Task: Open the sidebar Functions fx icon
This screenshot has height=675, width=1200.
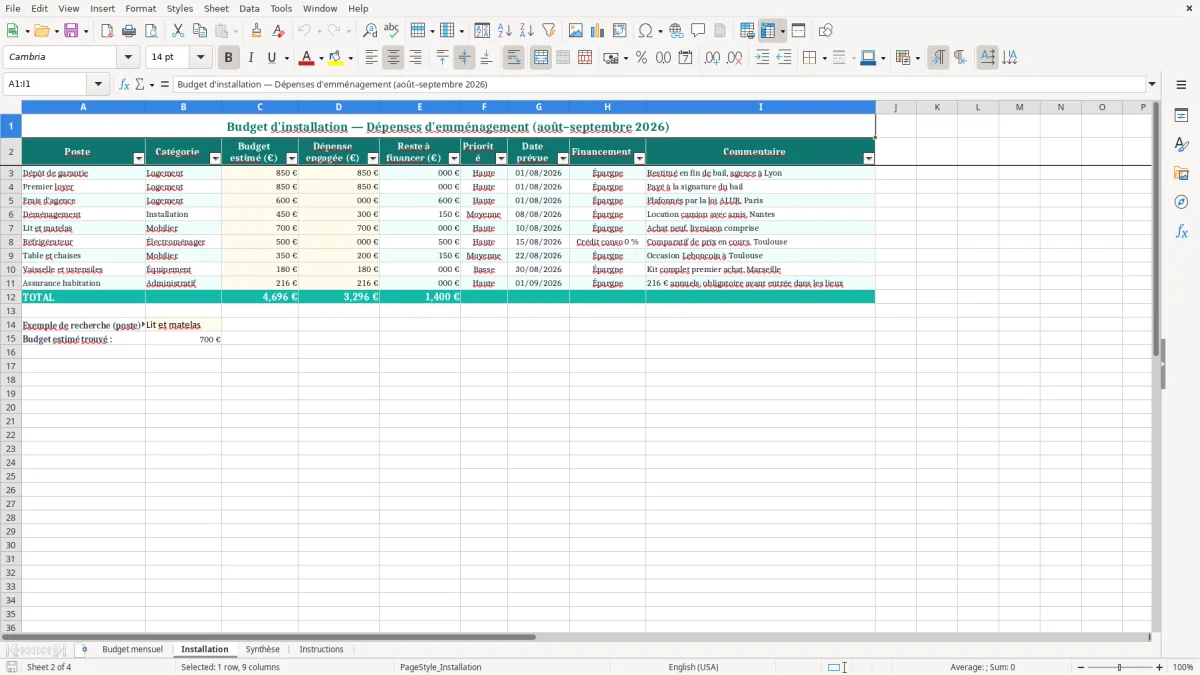Action: (x=1181, y=231)
